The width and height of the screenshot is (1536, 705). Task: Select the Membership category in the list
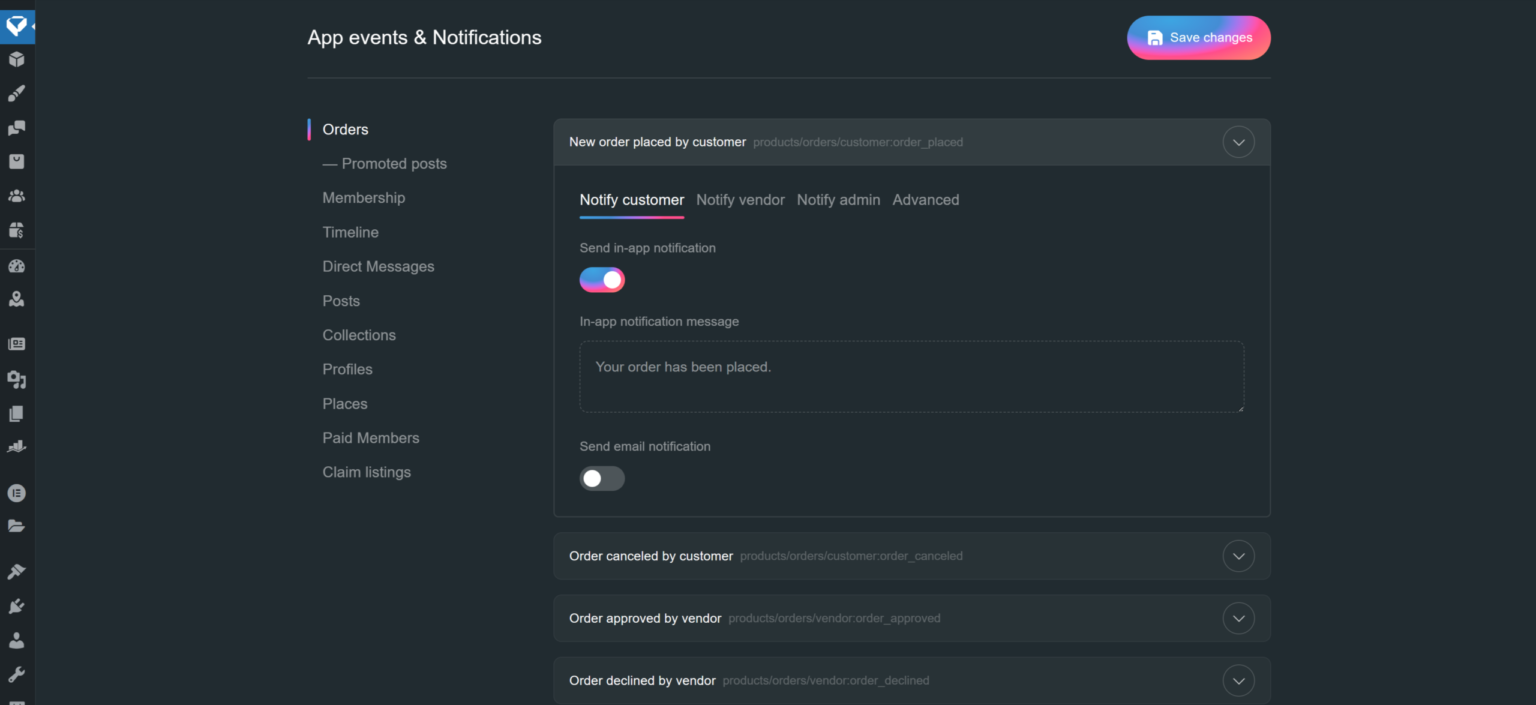(363, 198)
